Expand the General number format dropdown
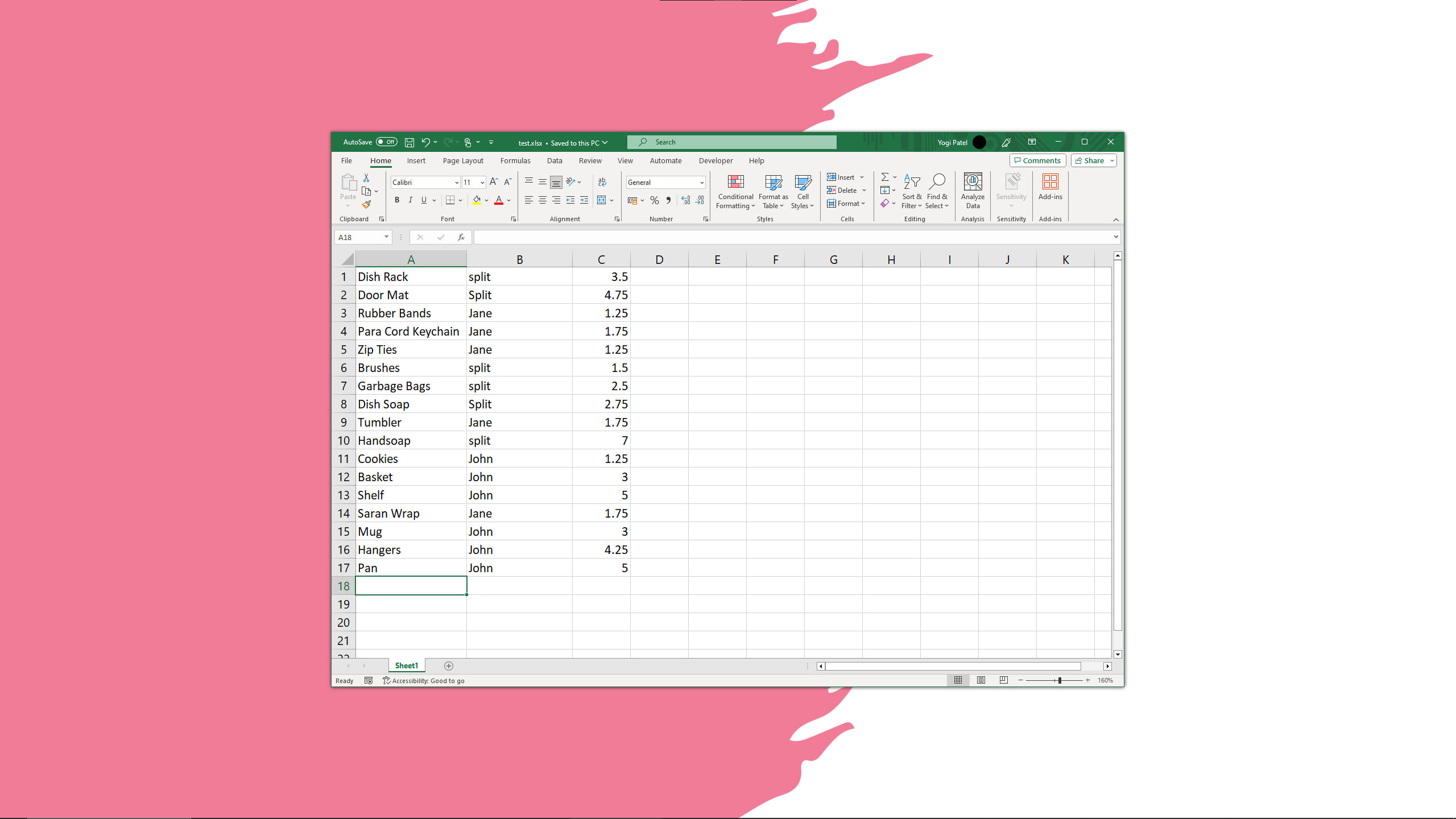 (702, 183)
